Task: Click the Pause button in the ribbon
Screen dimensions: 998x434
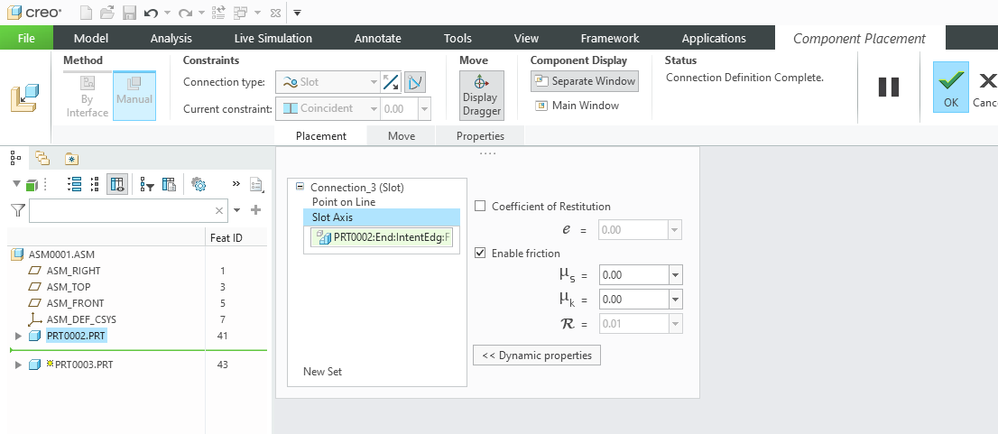Action: click(888, 87)
